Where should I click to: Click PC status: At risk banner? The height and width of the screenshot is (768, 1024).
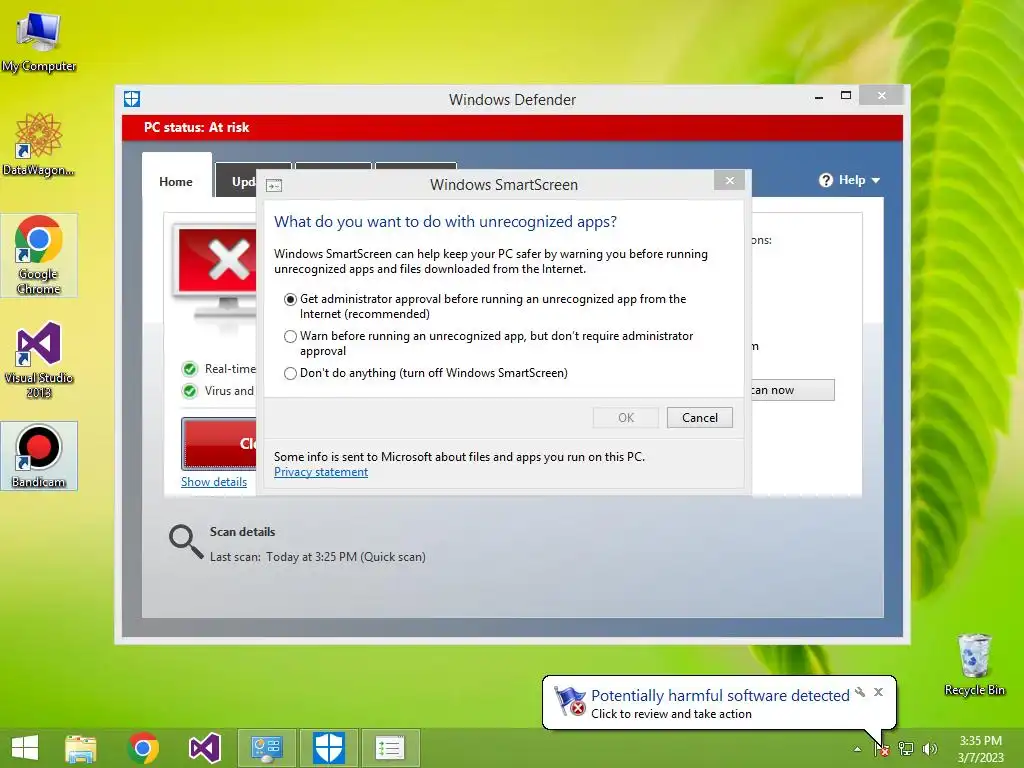tap(512, 127)
